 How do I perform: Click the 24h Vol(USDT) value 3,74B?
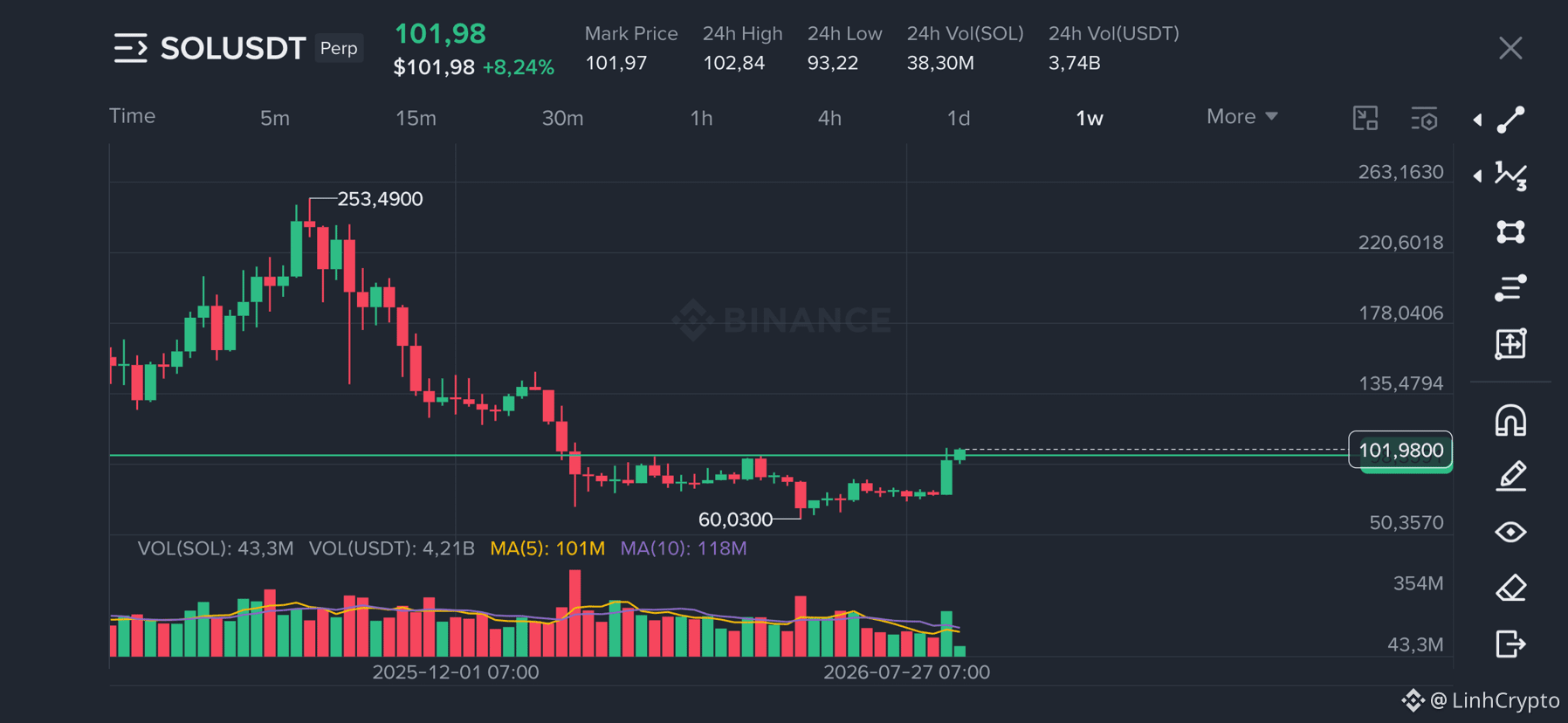click(x=1075, y=63)
